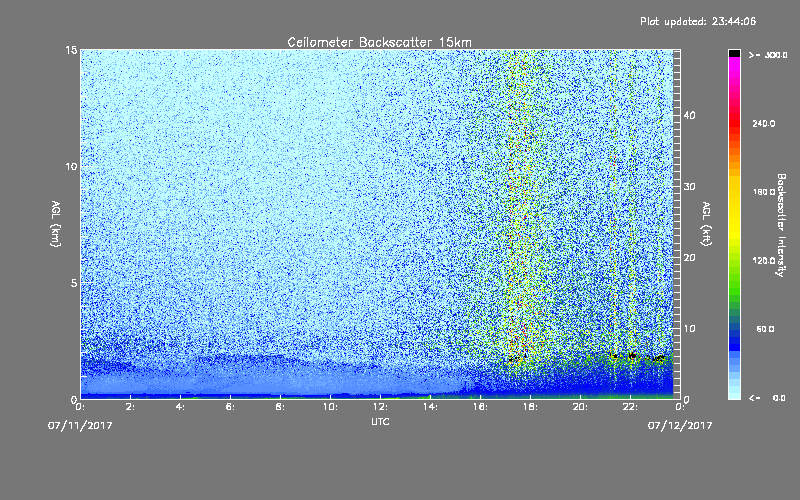Click the 30 kft tick label
Image resolution: width=800 pixels, height=500 pixels.
689,186
